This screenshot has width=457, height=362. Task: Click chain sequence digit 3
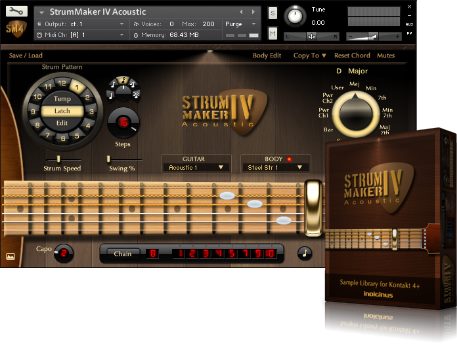[x=206, y=254]
